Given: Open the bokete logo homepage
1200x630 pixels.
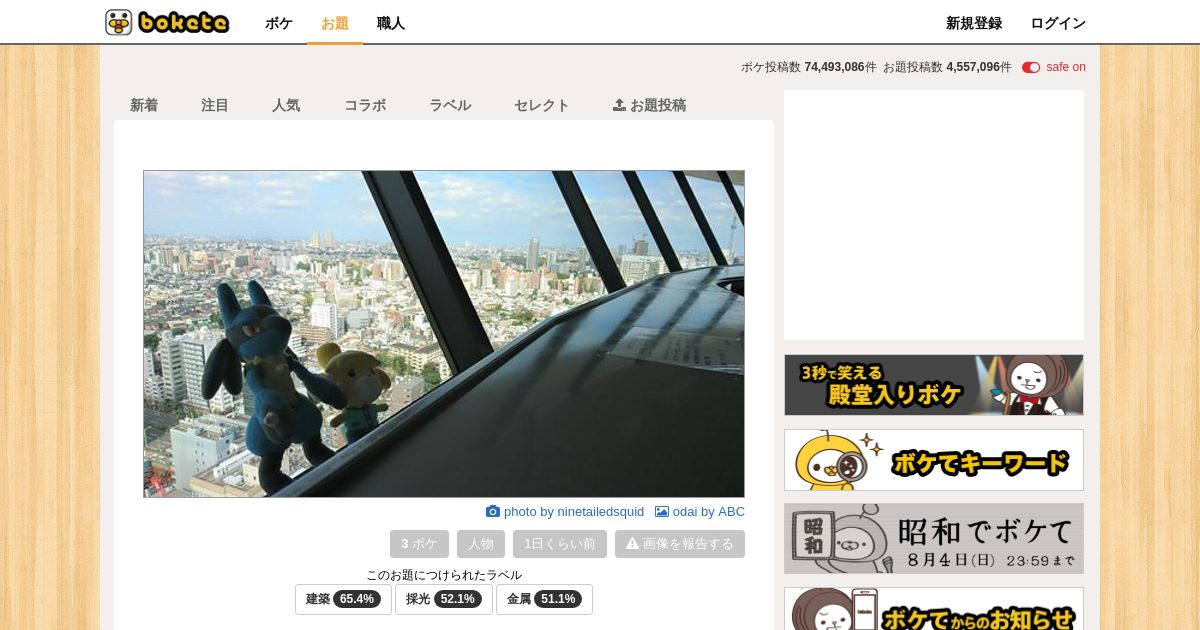Looking at the screenshot, I should pos(167,22).
